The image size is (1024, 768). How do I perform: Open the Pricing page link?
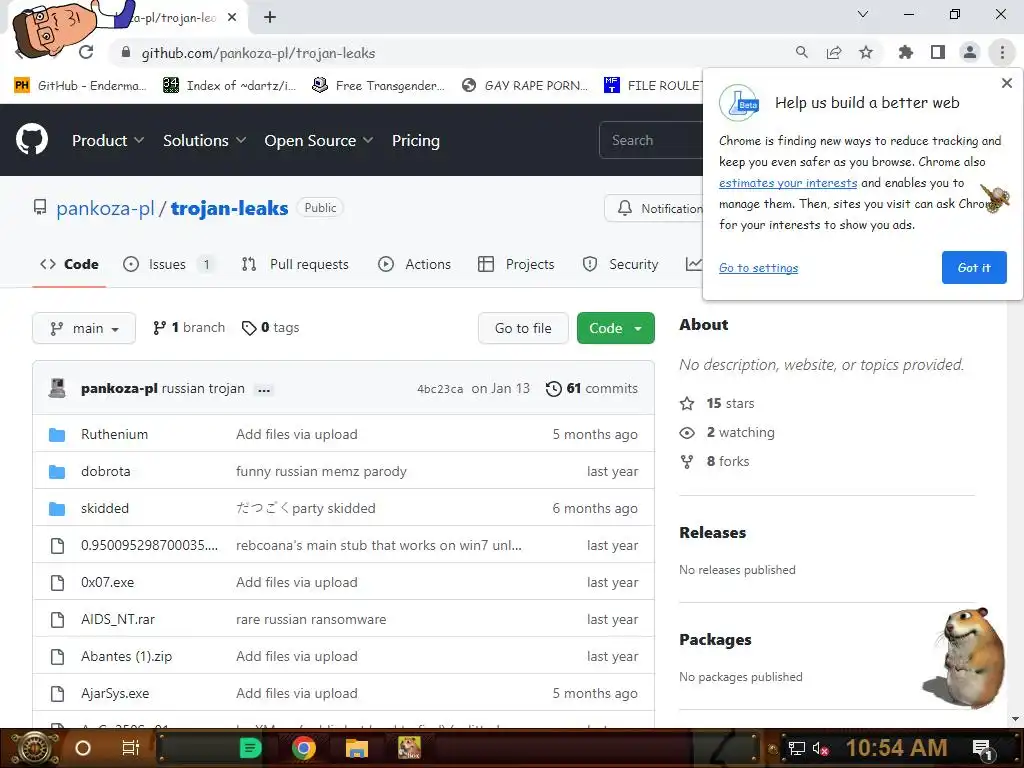point(415,140)
